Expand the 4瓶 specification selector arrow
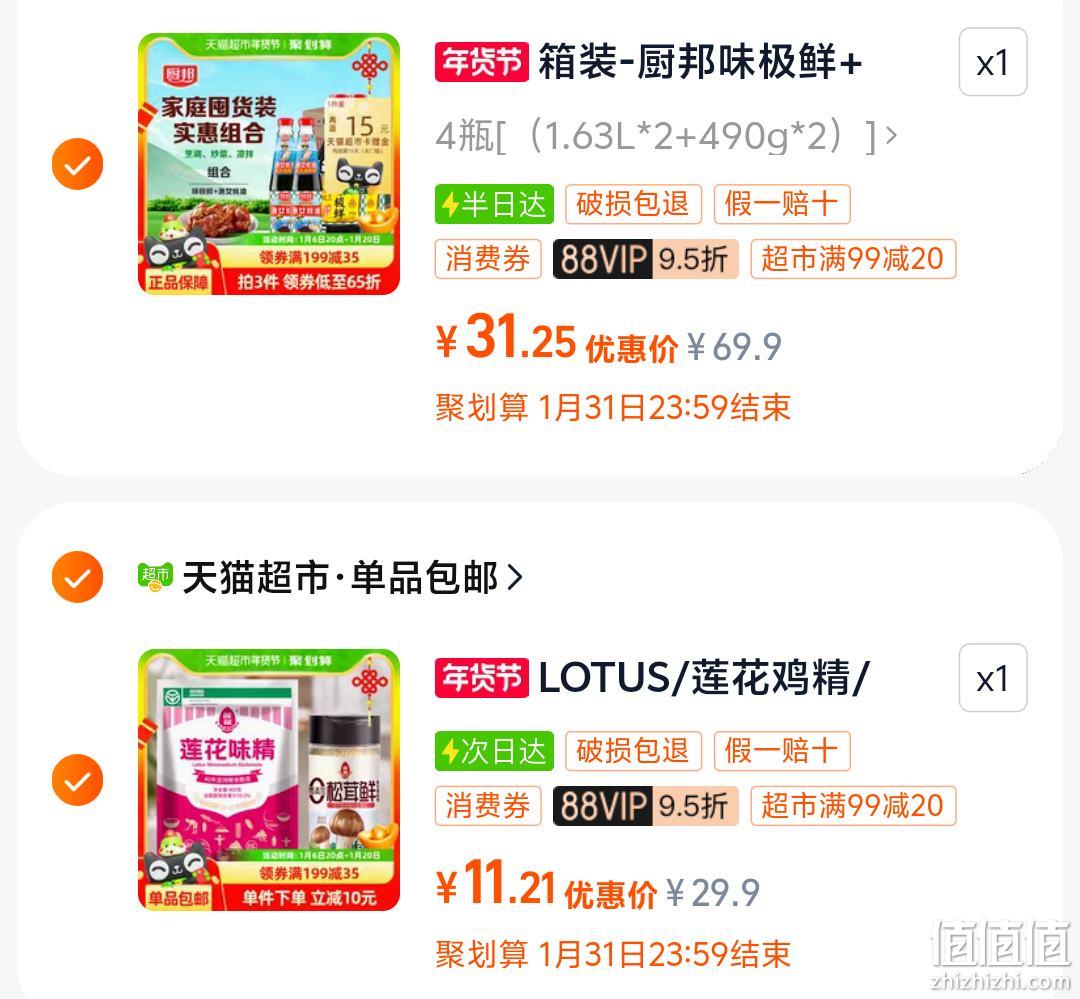1080x999 pixels. point(891,135)
